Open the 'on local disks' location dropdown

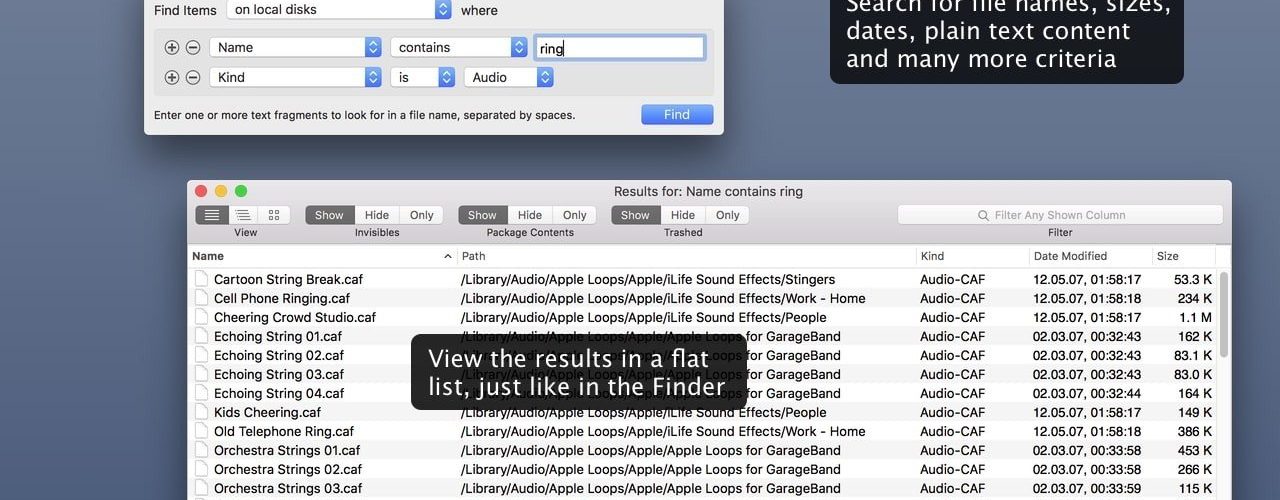[x=339, y=10]
